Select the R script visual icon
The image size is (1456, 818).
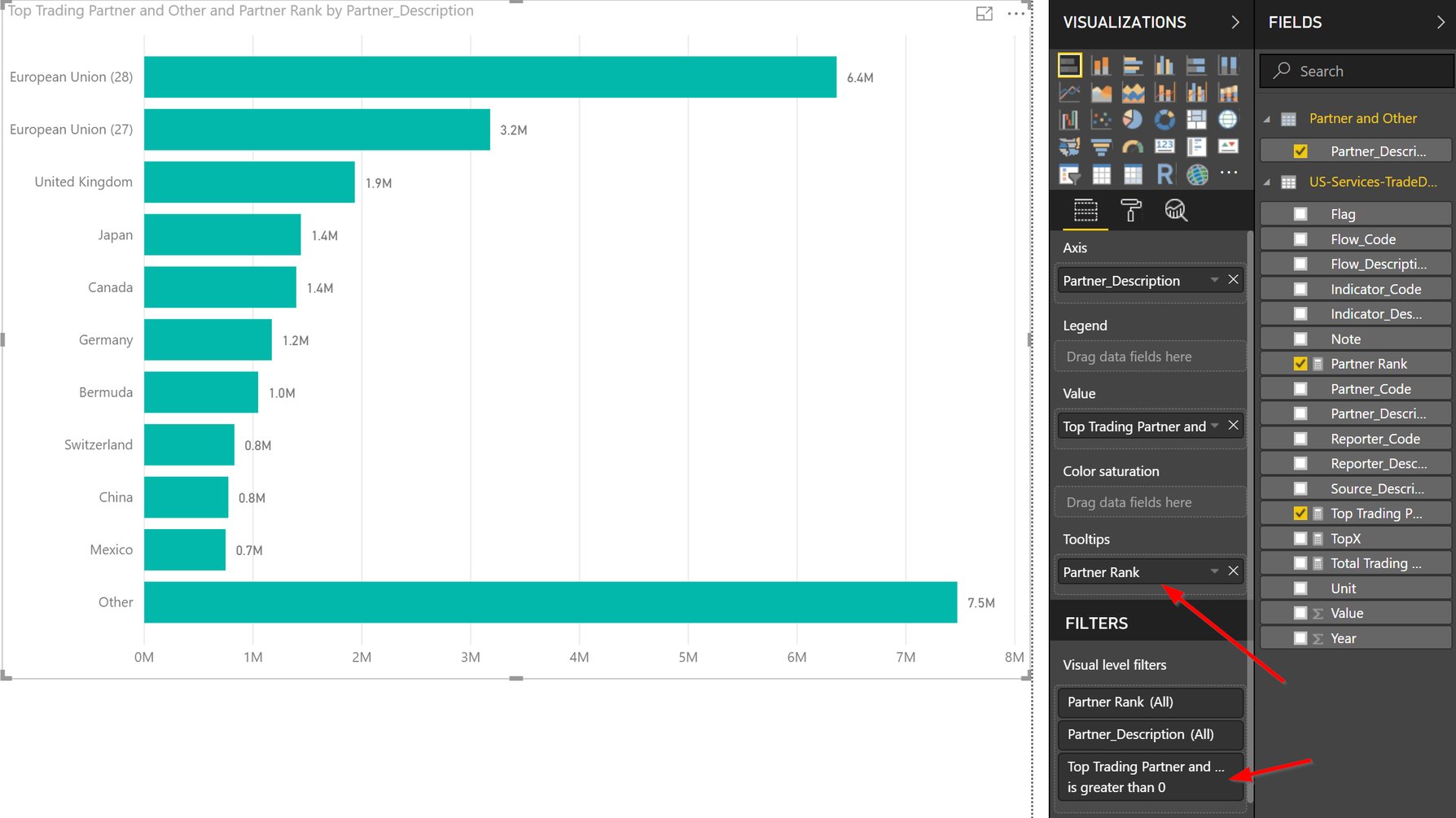[1164, 173]
